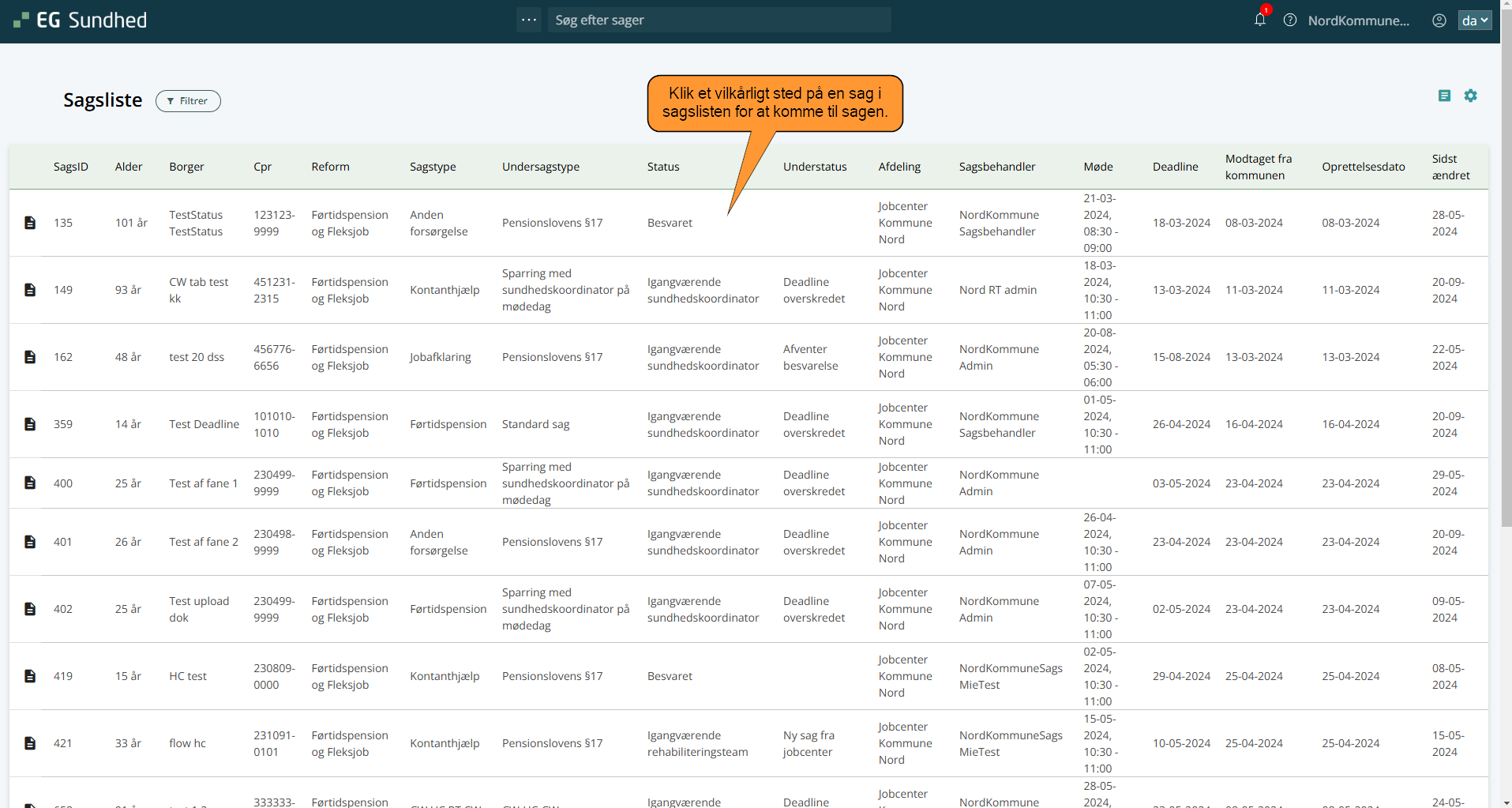Click the search field 'Søg efter sager'
Image resolution: width=1512 pixels, height=808 pixels.
pyautogui.click(x=719, y=20)
